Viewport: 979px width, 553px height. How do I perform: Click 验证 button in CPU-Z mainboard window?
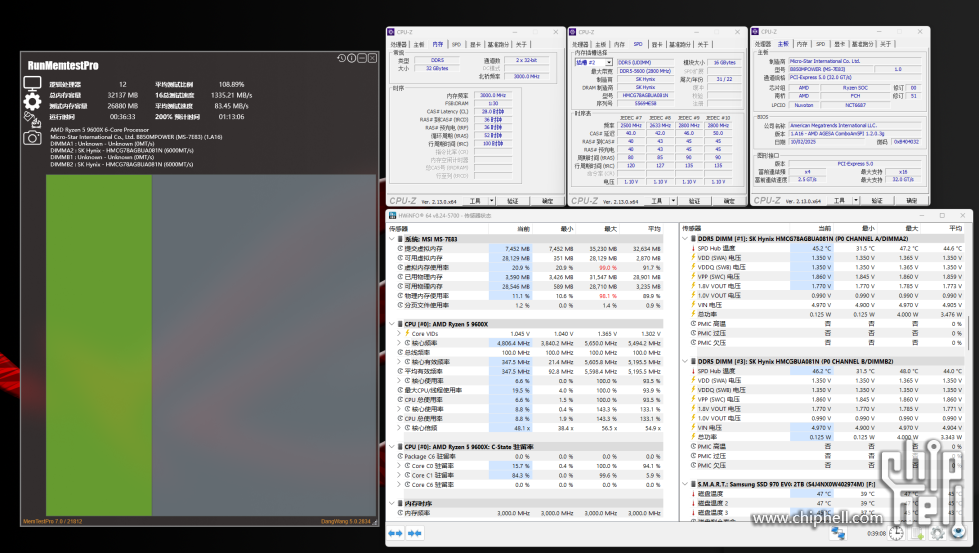877,200
